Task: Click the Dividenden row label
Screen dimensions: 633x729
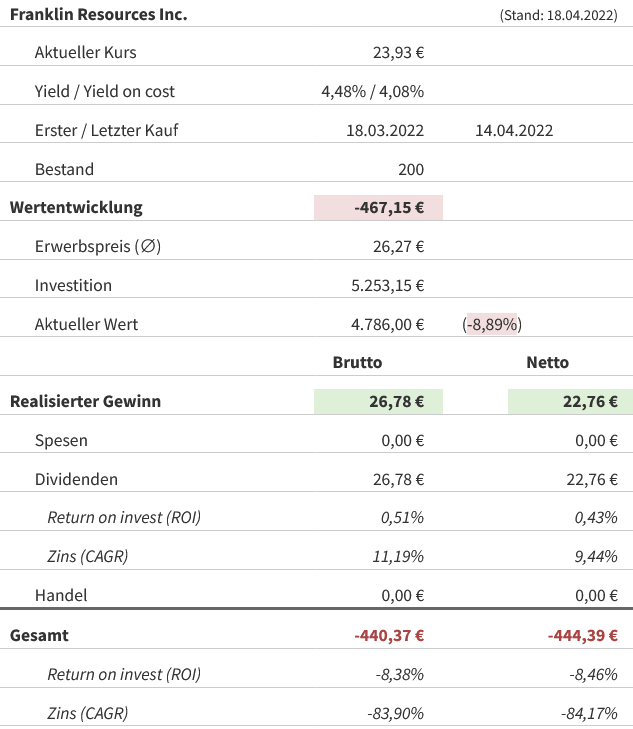Action: click(76, 479)
